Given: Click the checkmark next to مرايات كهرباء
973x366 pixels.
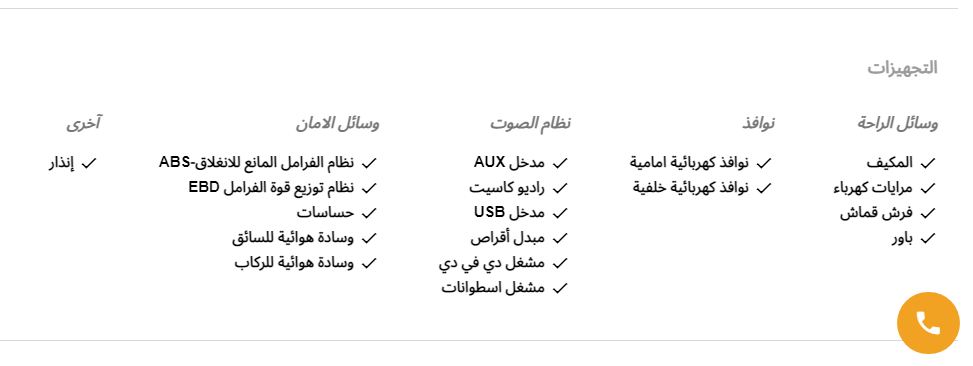Looking at the screenshot, I should 928,188.
